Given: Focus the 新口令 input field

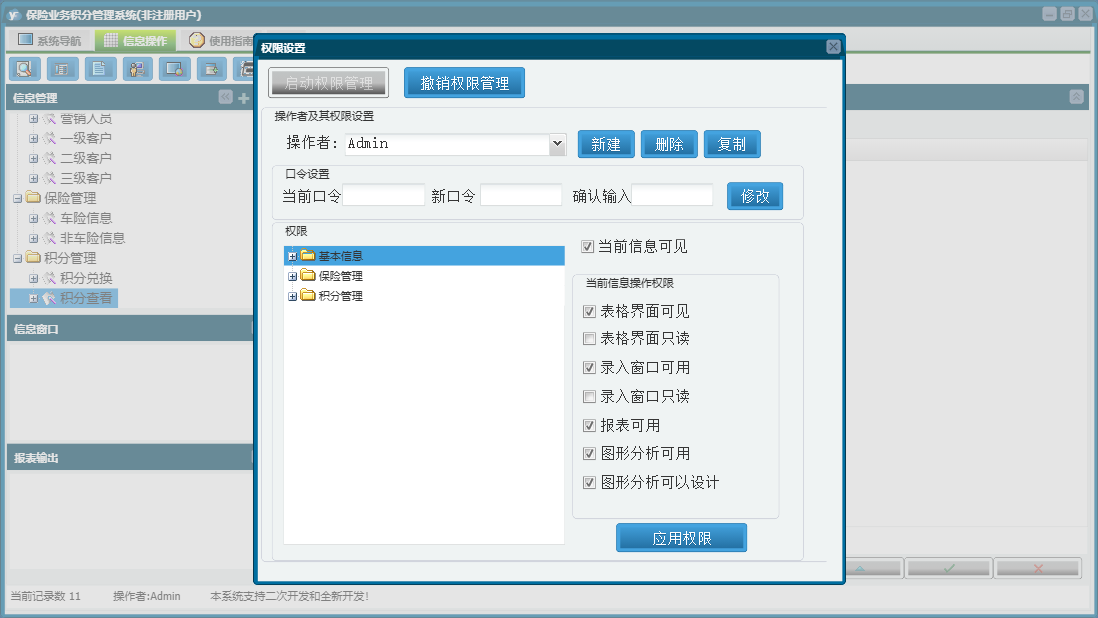Looking at the screenshot, I should pos(521,195).
